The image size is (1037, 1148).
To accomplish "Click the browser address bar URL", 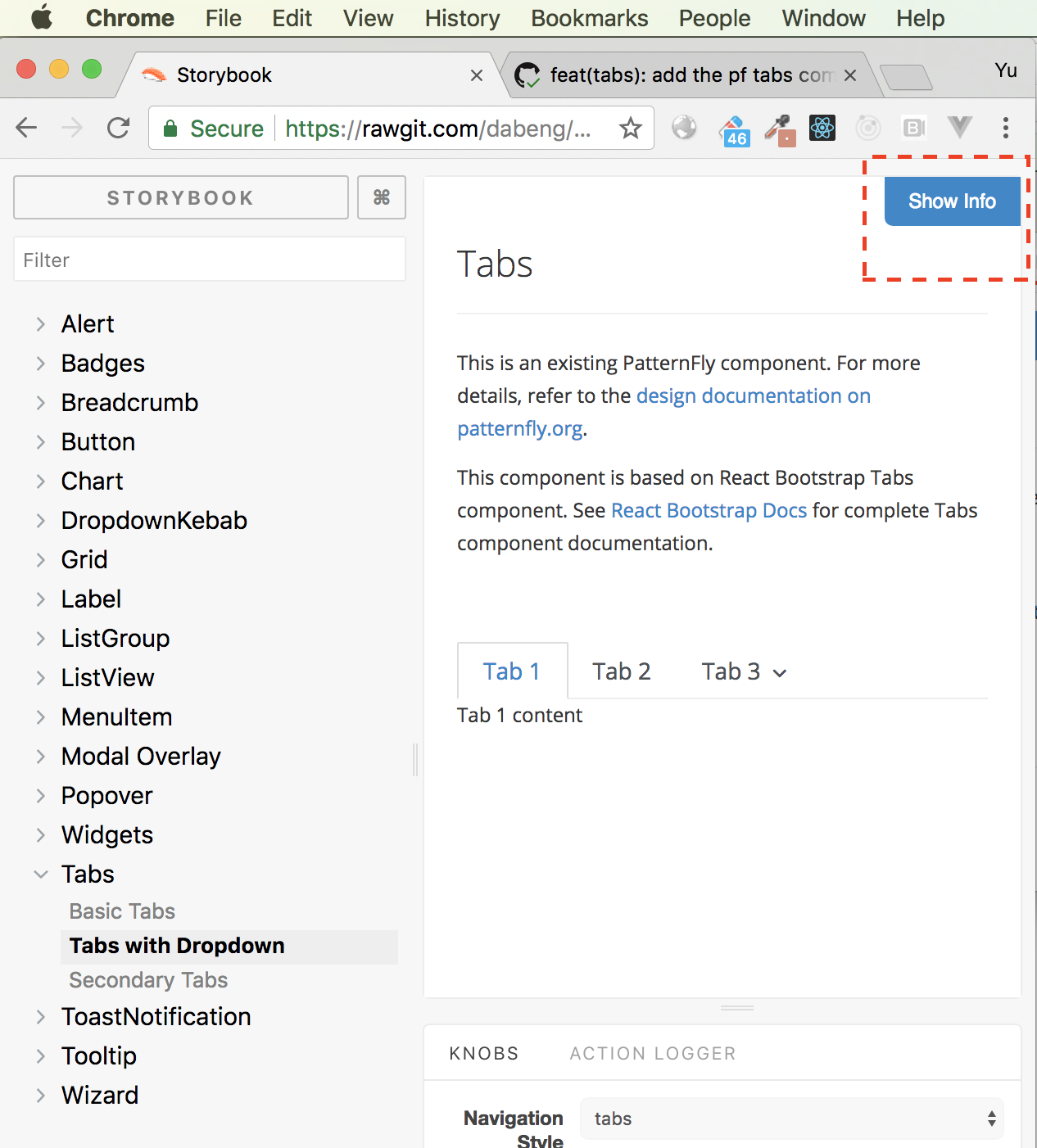I will [438, 129].
